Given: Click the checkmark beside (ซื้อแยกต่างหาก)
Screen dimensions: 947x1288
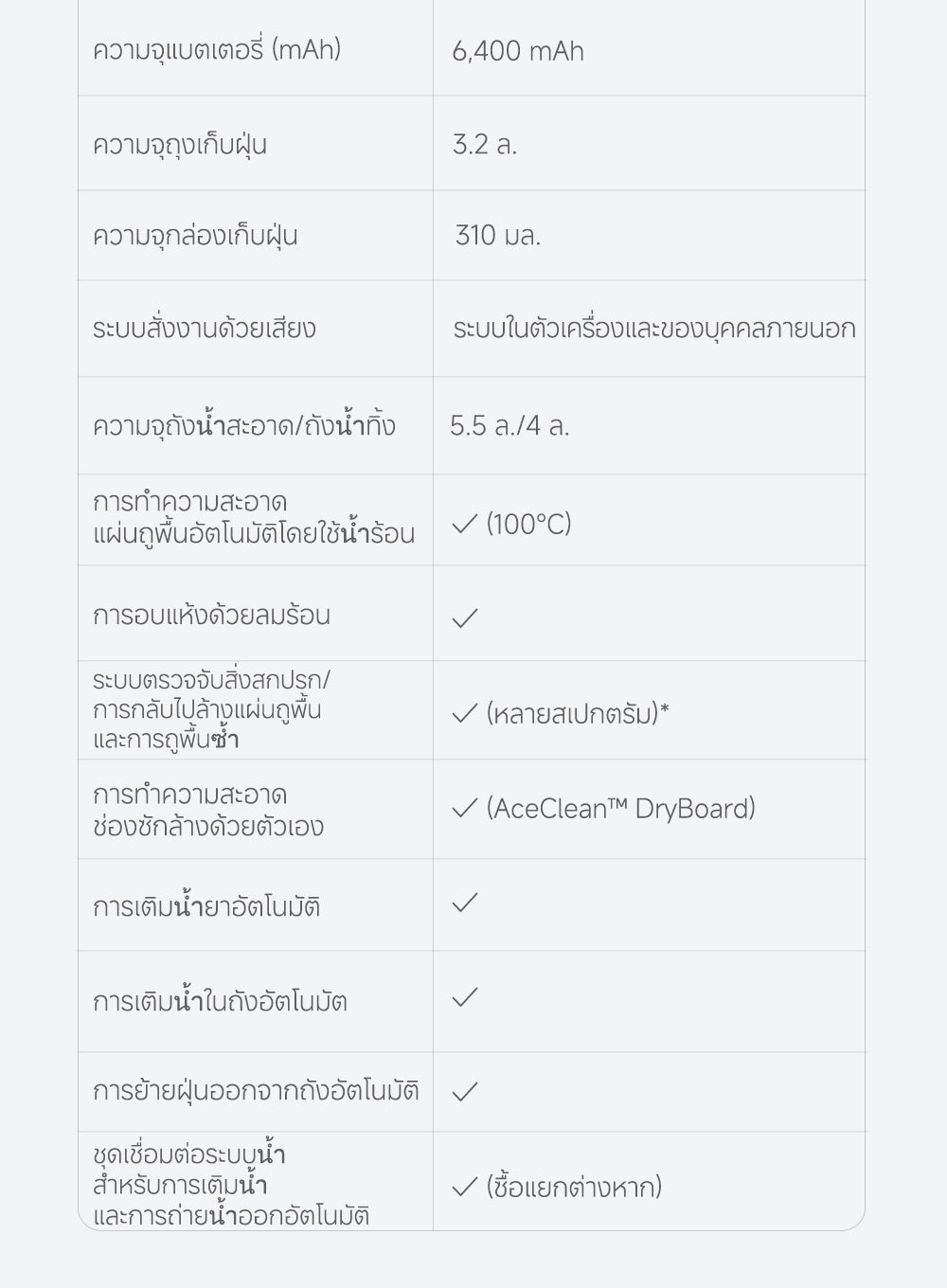Looking at the screenshot, I should click(465, 1188).
